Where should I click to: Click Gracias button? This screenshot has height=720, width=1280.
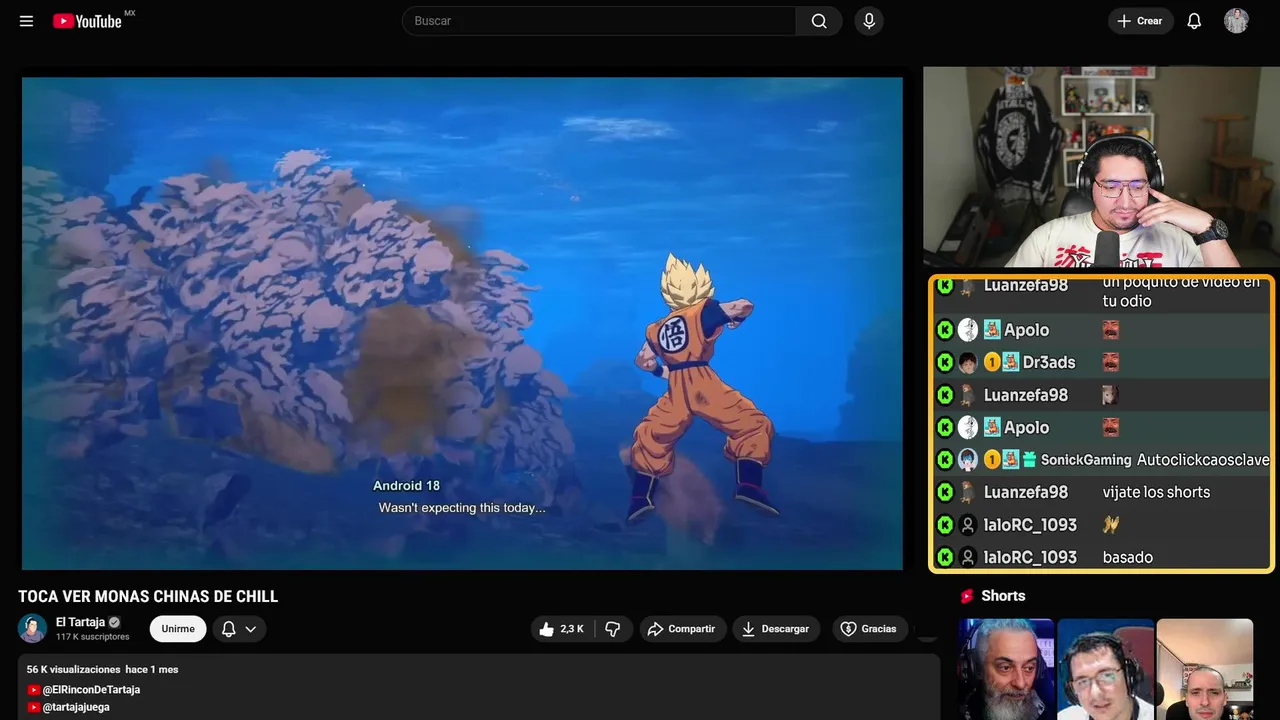tap(869, 629)
